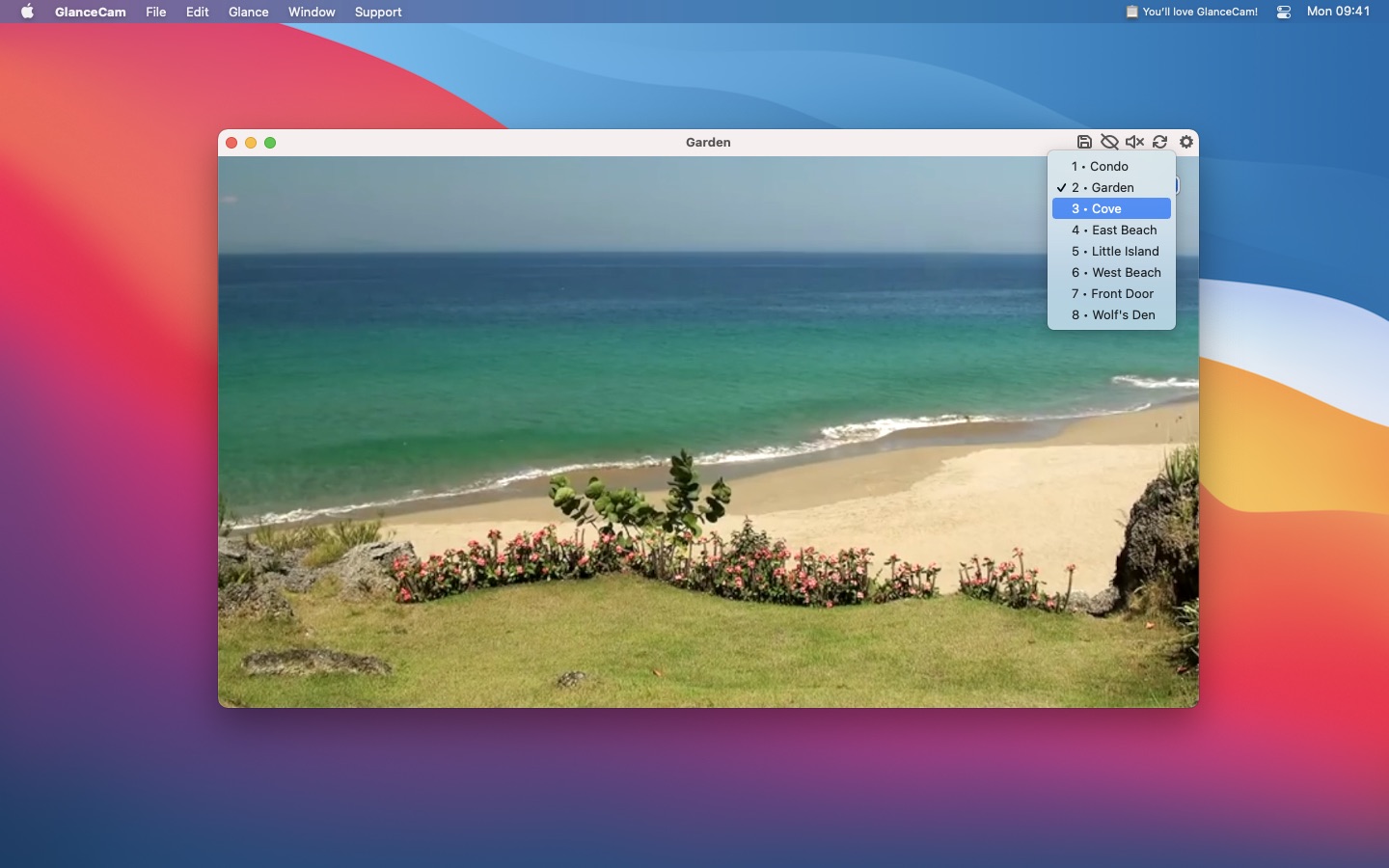Screen dimensions: 1389x868
Task: Open the Window menu
Action: [312, 12]
